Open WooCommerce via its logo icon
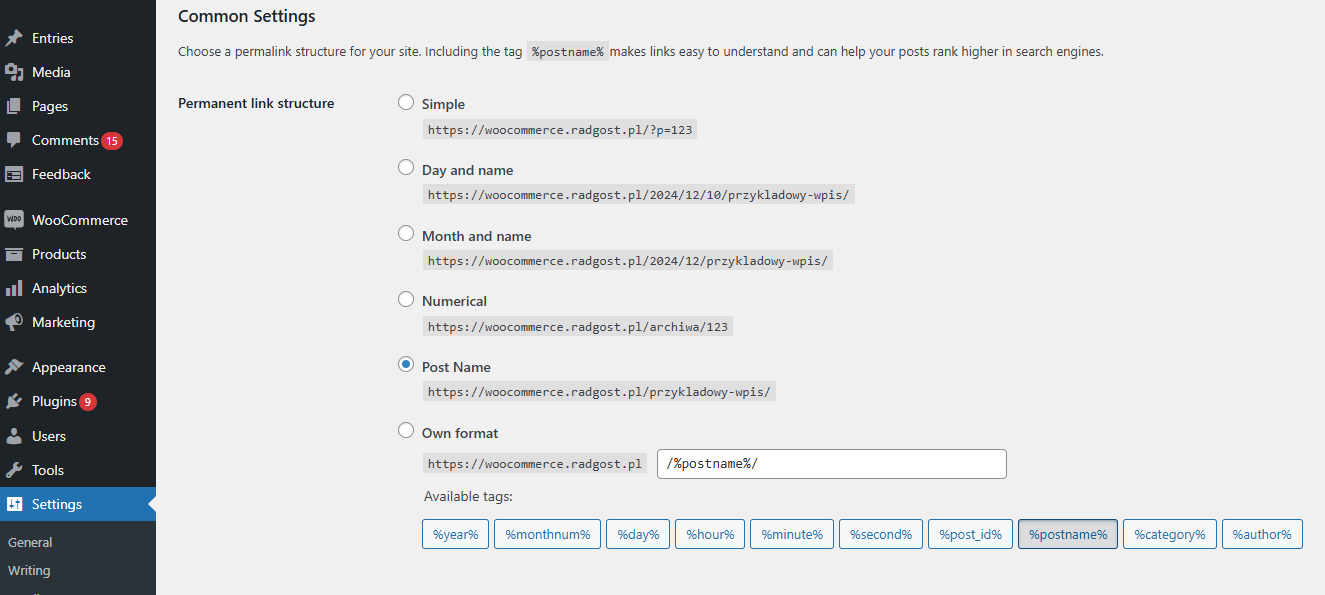The image size is (1325, 595). point(14,220)
